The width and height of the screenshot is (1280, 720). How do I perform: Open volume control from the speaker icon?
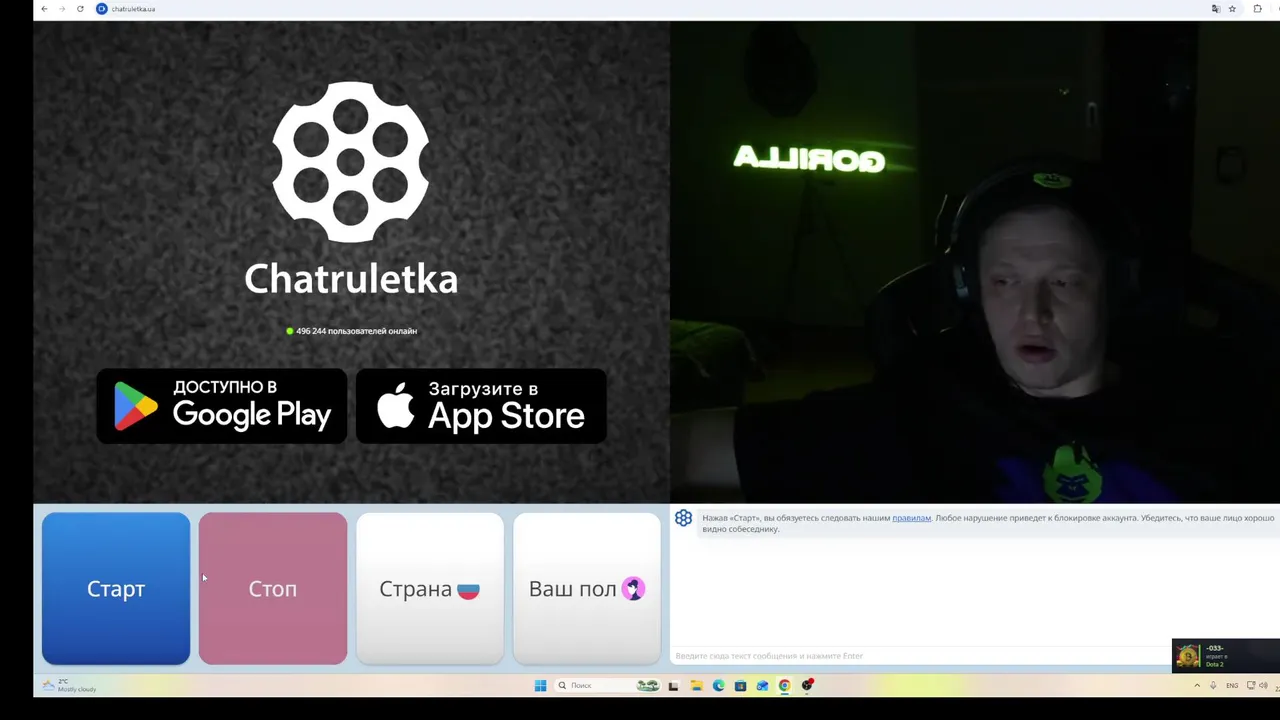[x=1264, y=685]
